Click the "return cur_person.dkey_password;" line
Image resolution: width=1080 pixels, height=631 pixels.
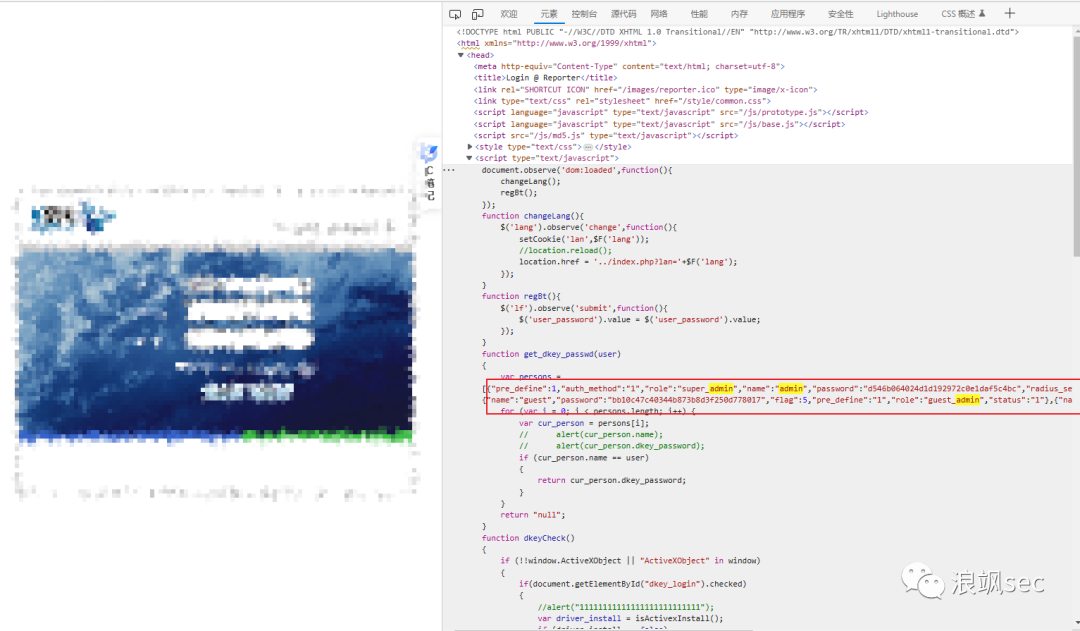point(612,480)
